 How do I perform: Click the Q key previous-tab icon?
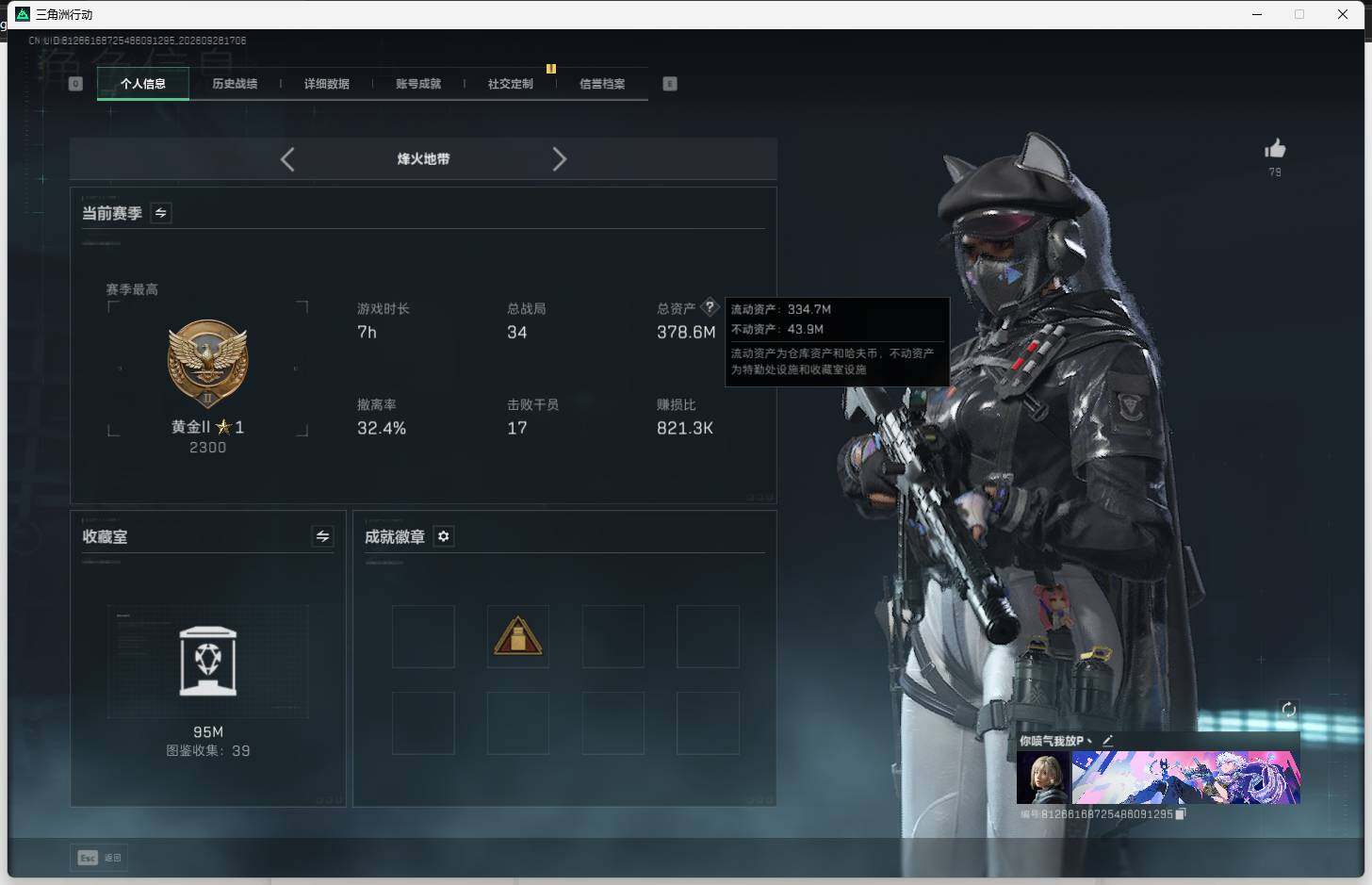point(76,84)
